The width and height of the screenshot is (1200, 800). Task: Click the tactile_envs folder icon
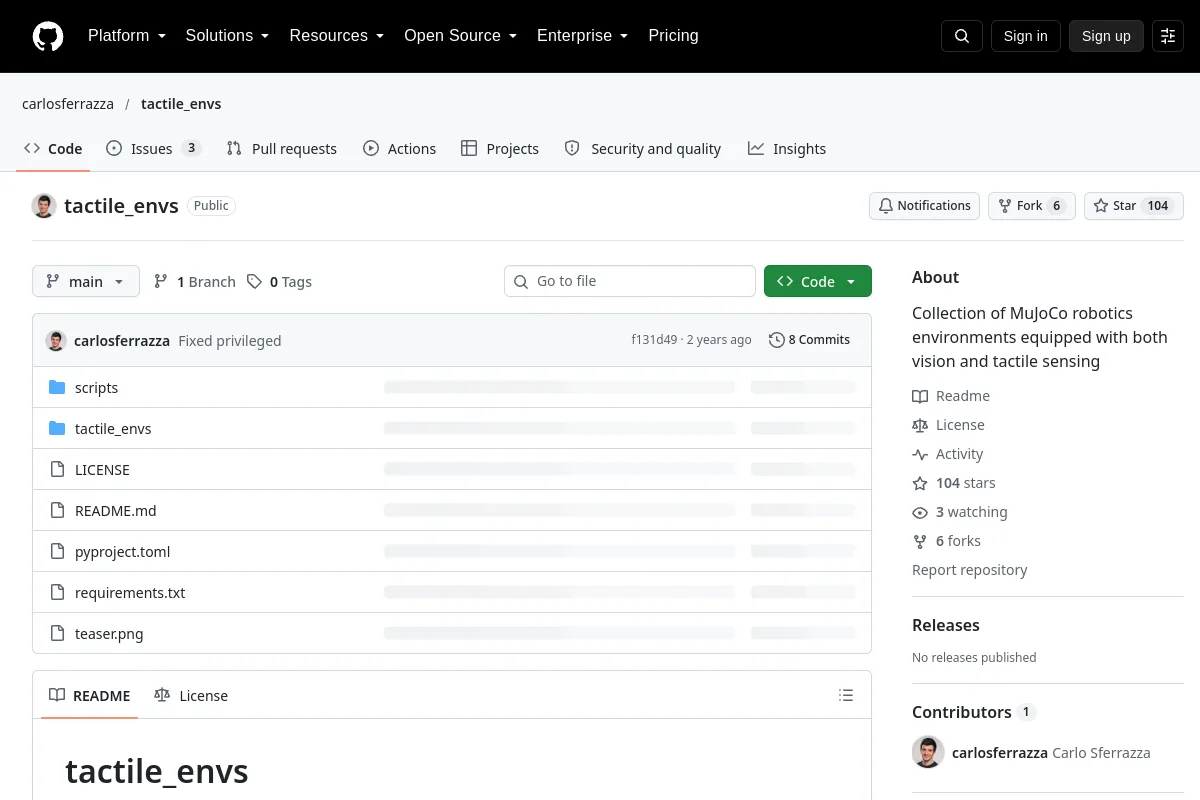click(57, 429)
